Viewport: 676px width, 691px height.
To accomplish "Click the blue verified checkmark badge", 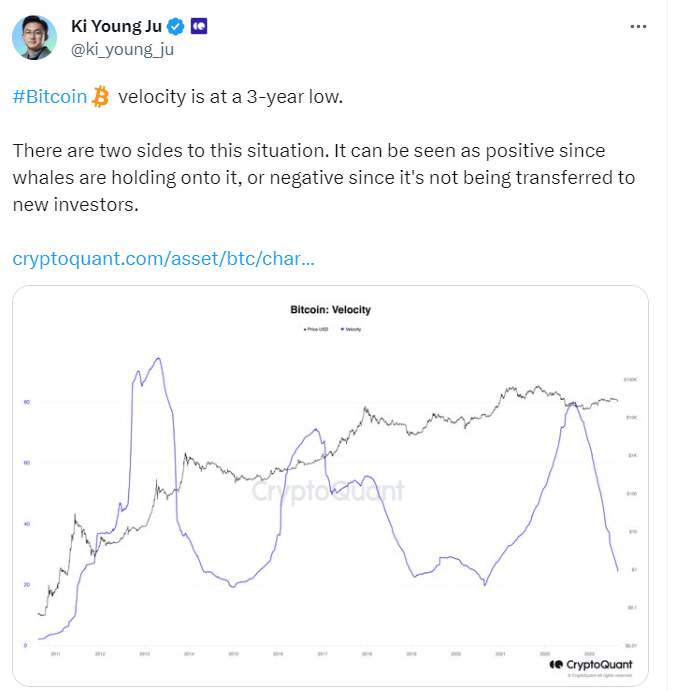I will pyautogui.click(x=174, y=26).
